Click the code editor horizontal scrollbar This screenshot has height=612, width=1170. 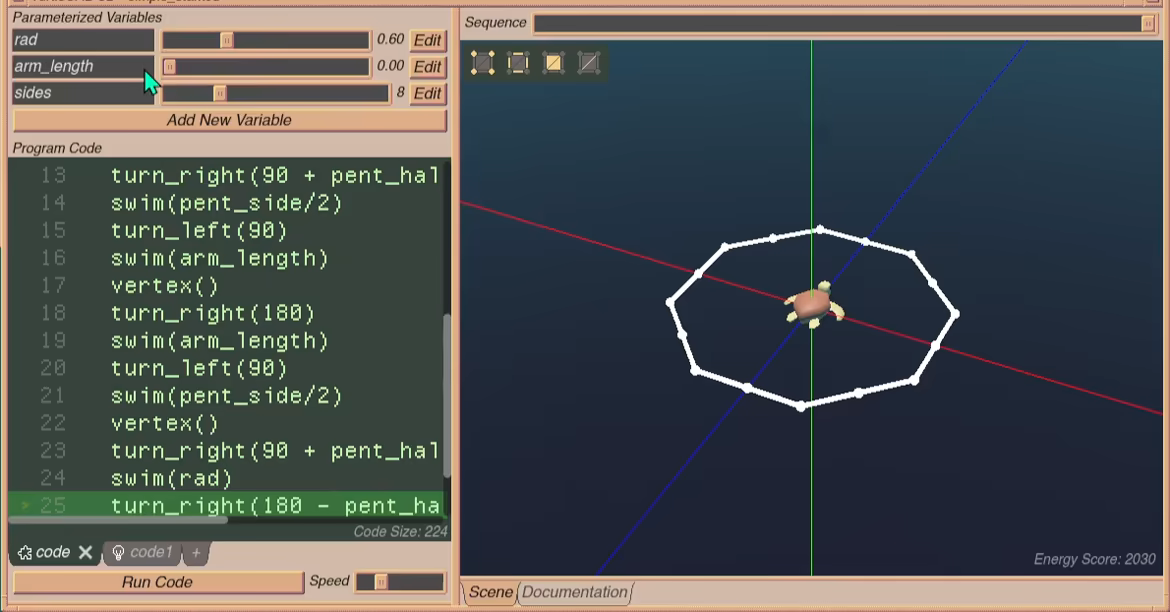tap(118, 519)
